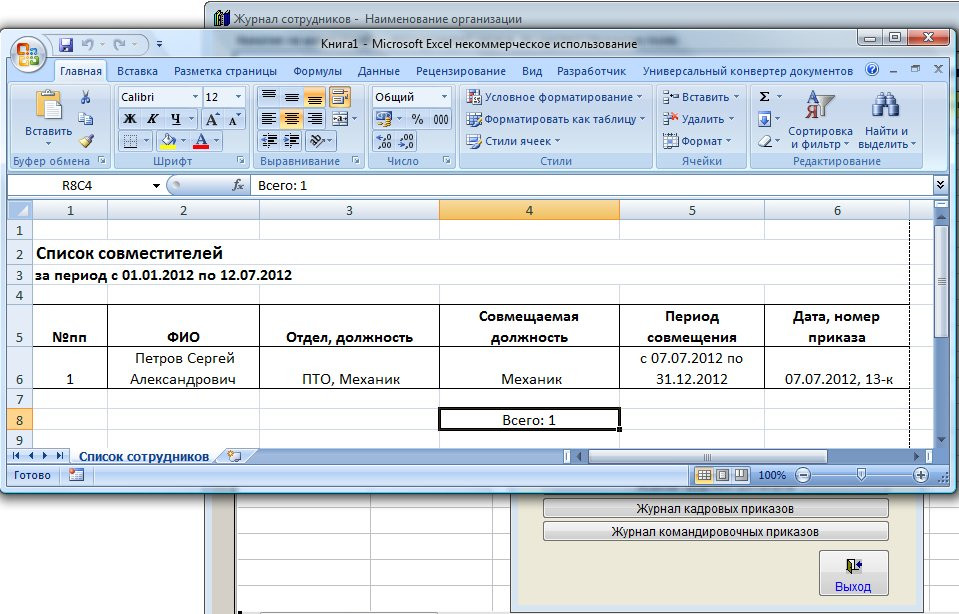
Task: Click the Percent style icon
Action: pos(417,119)
